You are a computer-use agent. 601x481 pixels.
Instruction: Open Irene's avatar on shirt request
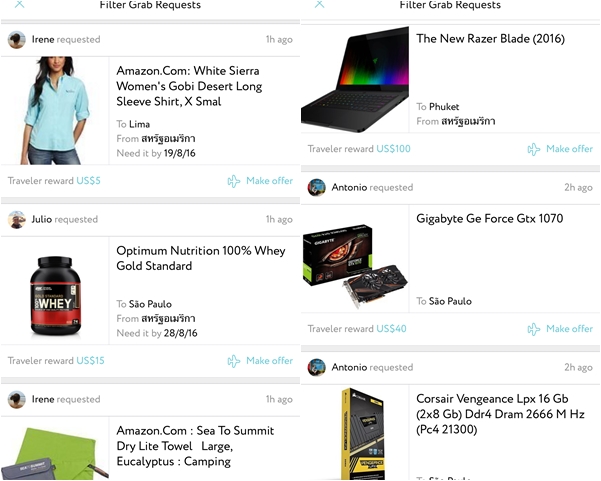click(x=17, y=39)
